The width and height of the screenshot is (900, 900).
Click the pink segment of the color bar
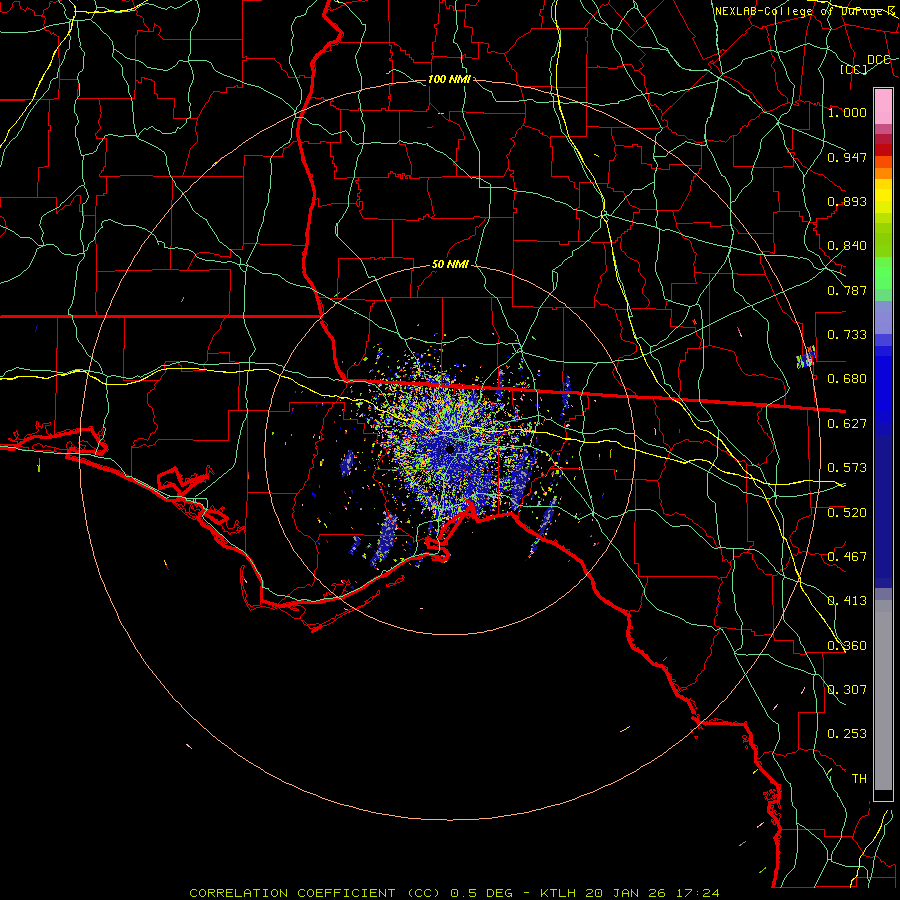(x=883, y=106)
